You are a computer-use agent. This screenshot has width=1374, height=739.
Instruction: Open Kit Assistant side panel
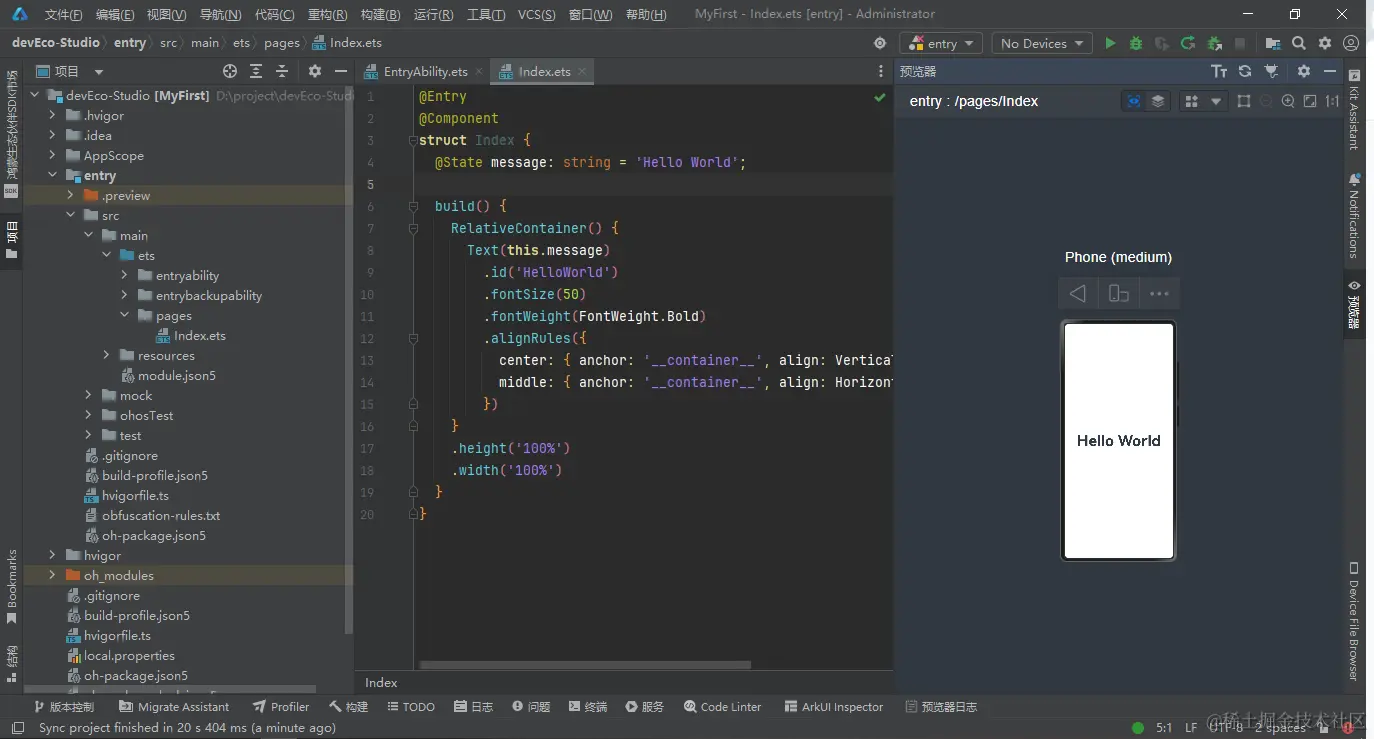(1354, 110)
